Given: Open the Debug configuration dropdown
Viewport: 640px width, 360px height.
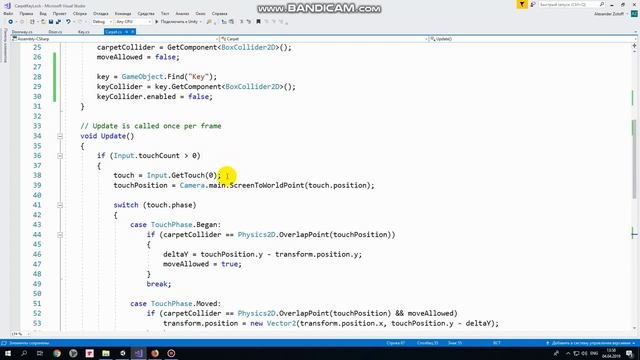Looking at the screenshot, I should [x=102, y=22].
